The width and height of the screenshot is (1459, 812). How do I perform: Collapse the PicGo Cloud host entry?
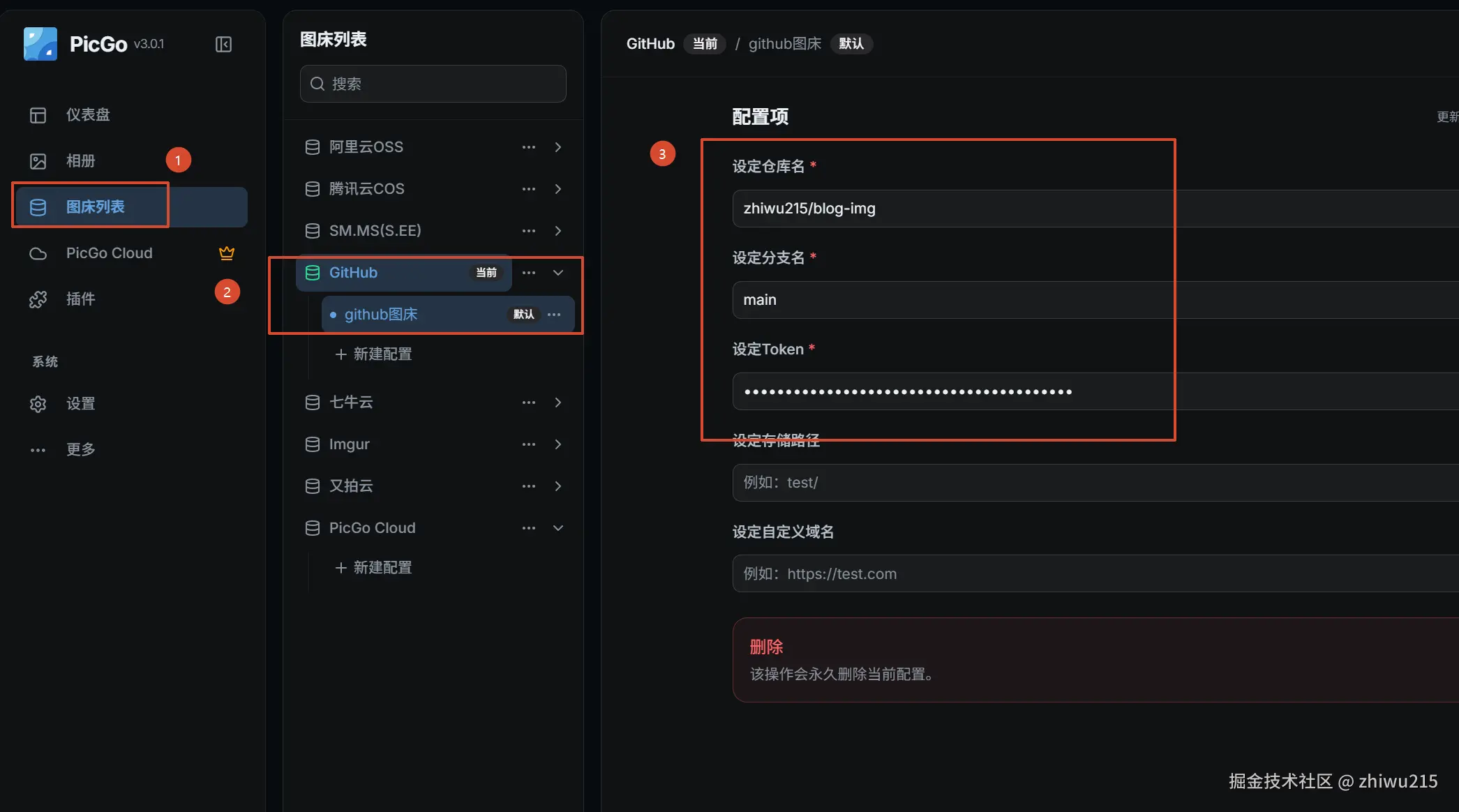[558, 528]
